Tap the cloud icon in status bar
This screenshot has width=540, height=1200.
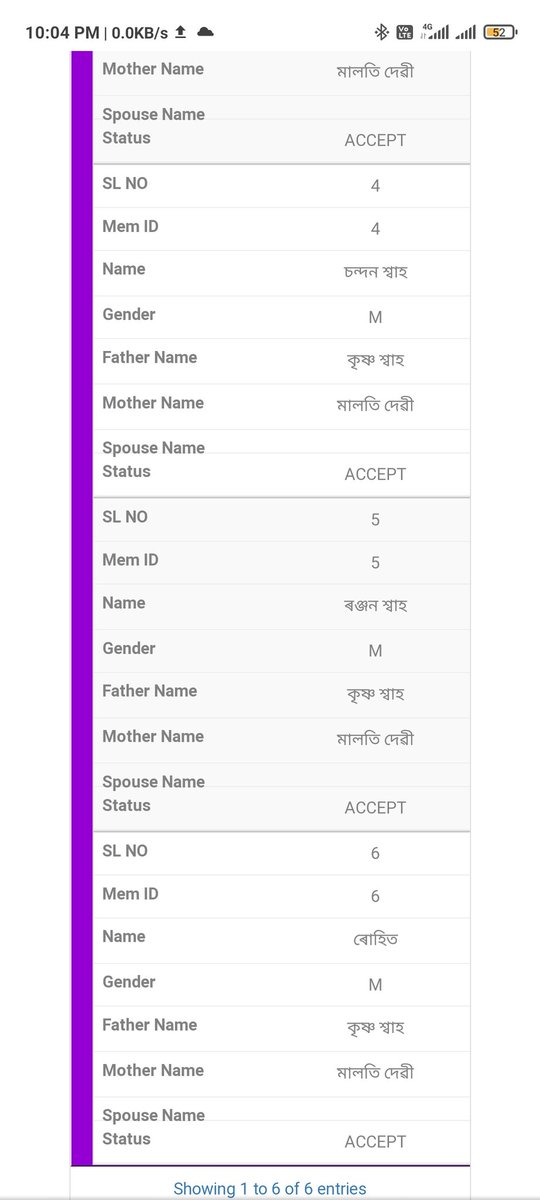pos(205,32)
